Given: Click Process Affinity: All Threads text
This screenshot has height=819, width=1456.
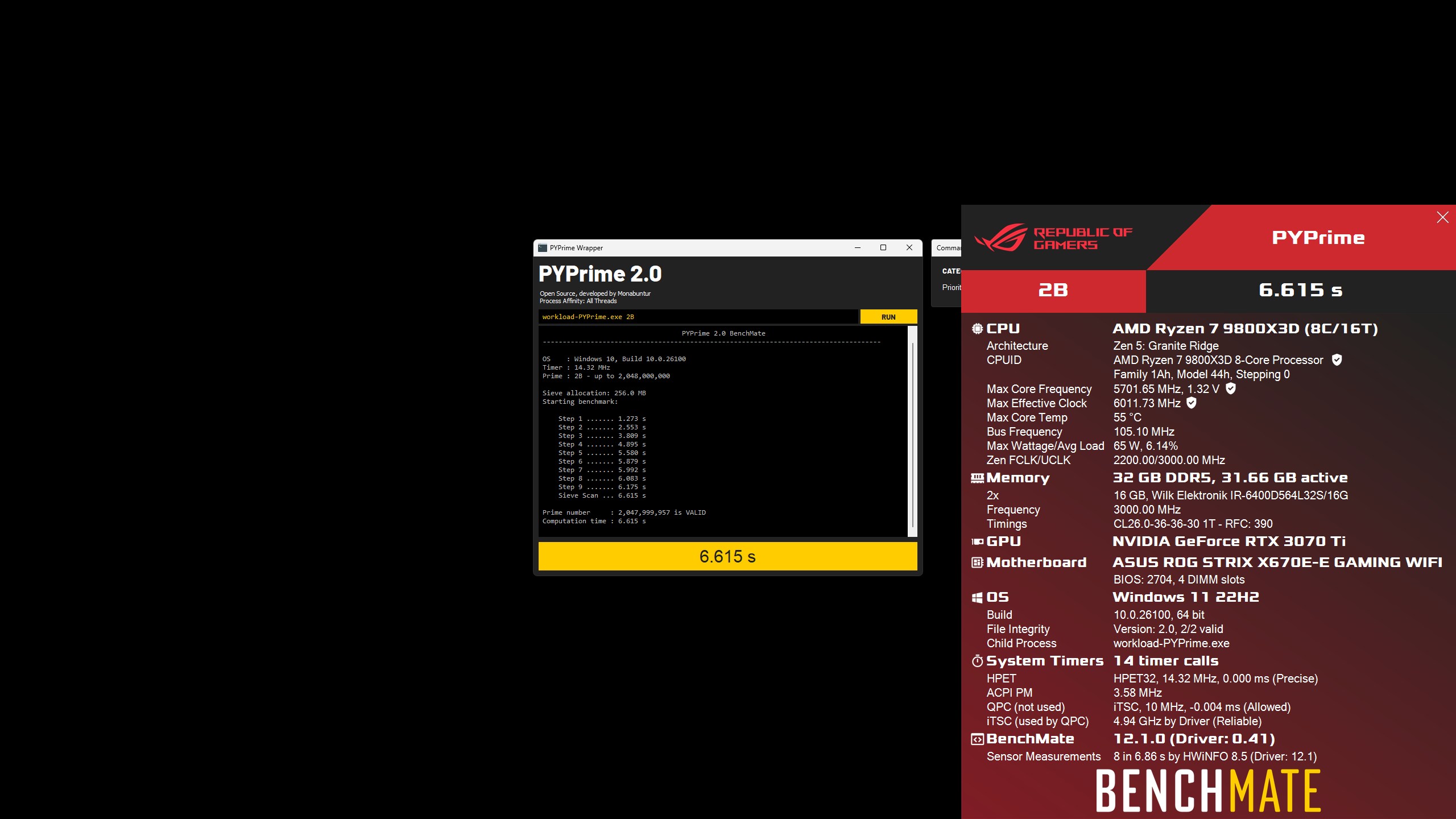Looking at the screenshot, I should point(578,301).
